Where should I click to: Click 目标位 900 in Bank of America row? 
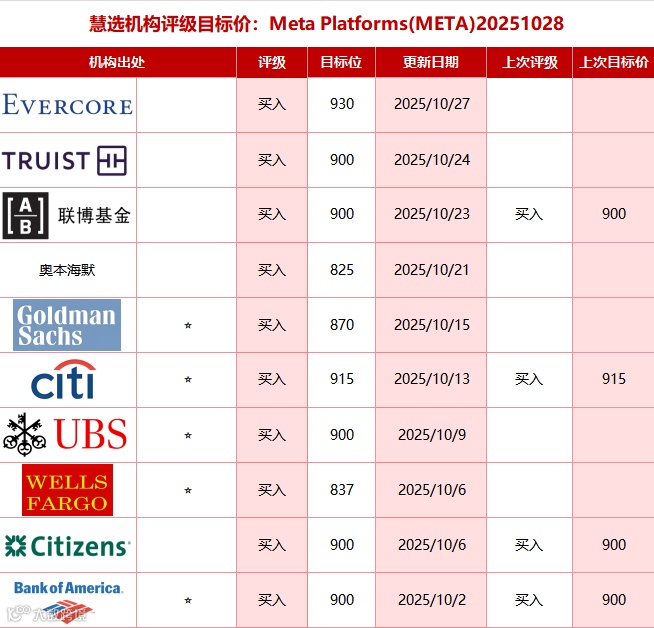342,600
